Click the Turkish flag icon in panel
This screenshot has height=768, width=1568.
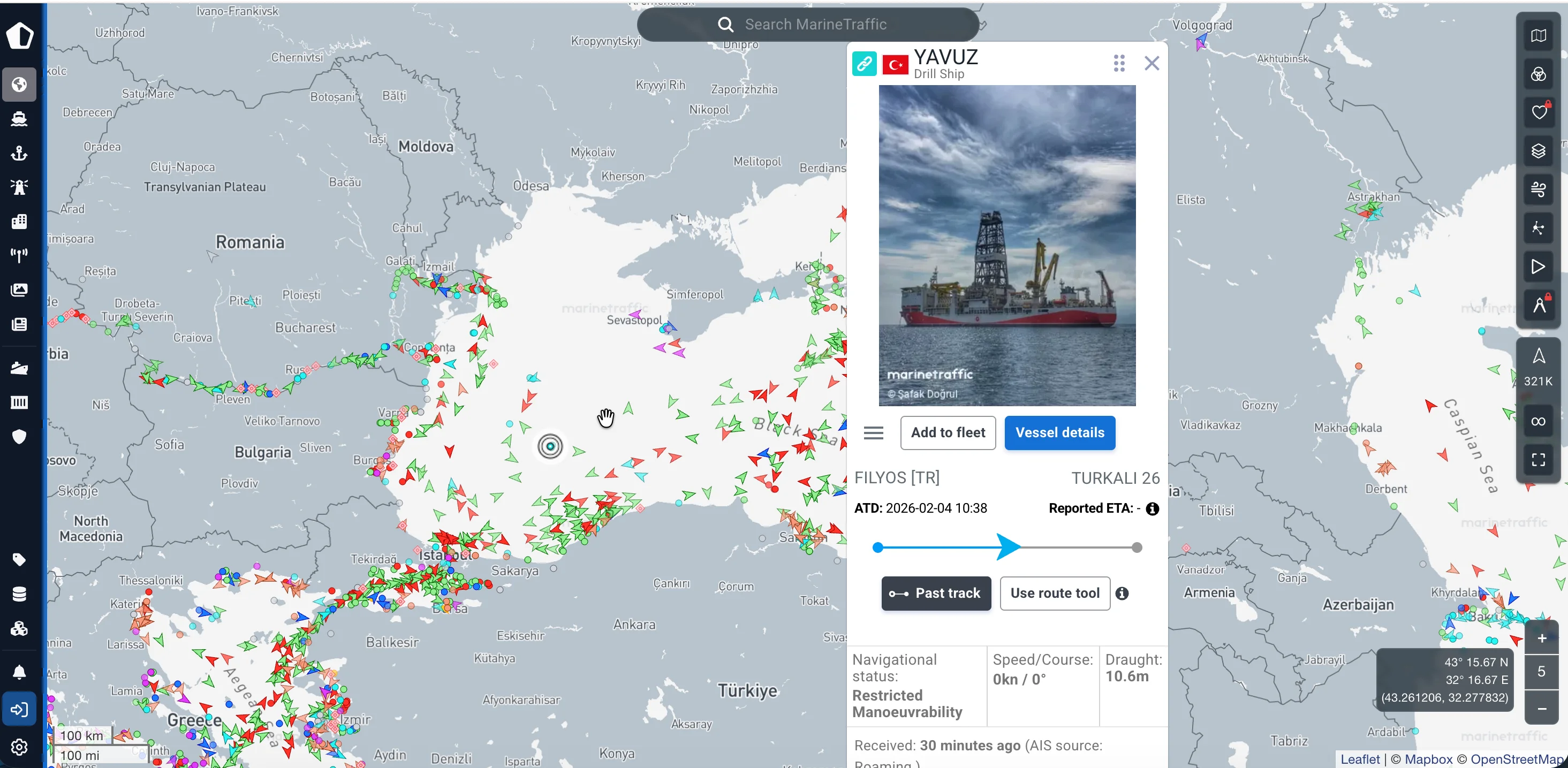tap(896, 64)
